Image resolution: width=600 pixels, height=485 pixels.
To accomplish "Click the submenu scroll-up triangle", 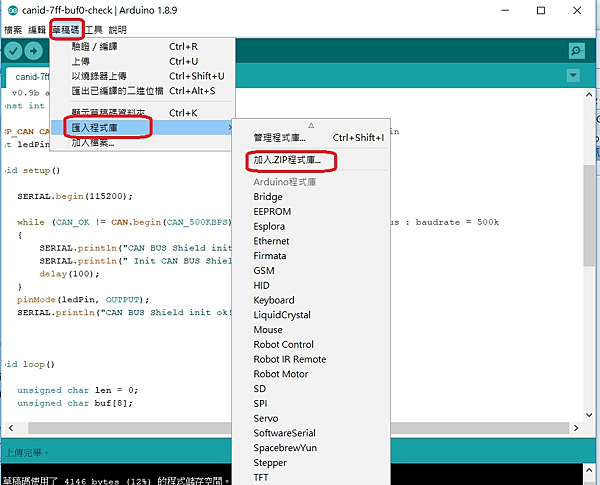I will click(311, 125).
